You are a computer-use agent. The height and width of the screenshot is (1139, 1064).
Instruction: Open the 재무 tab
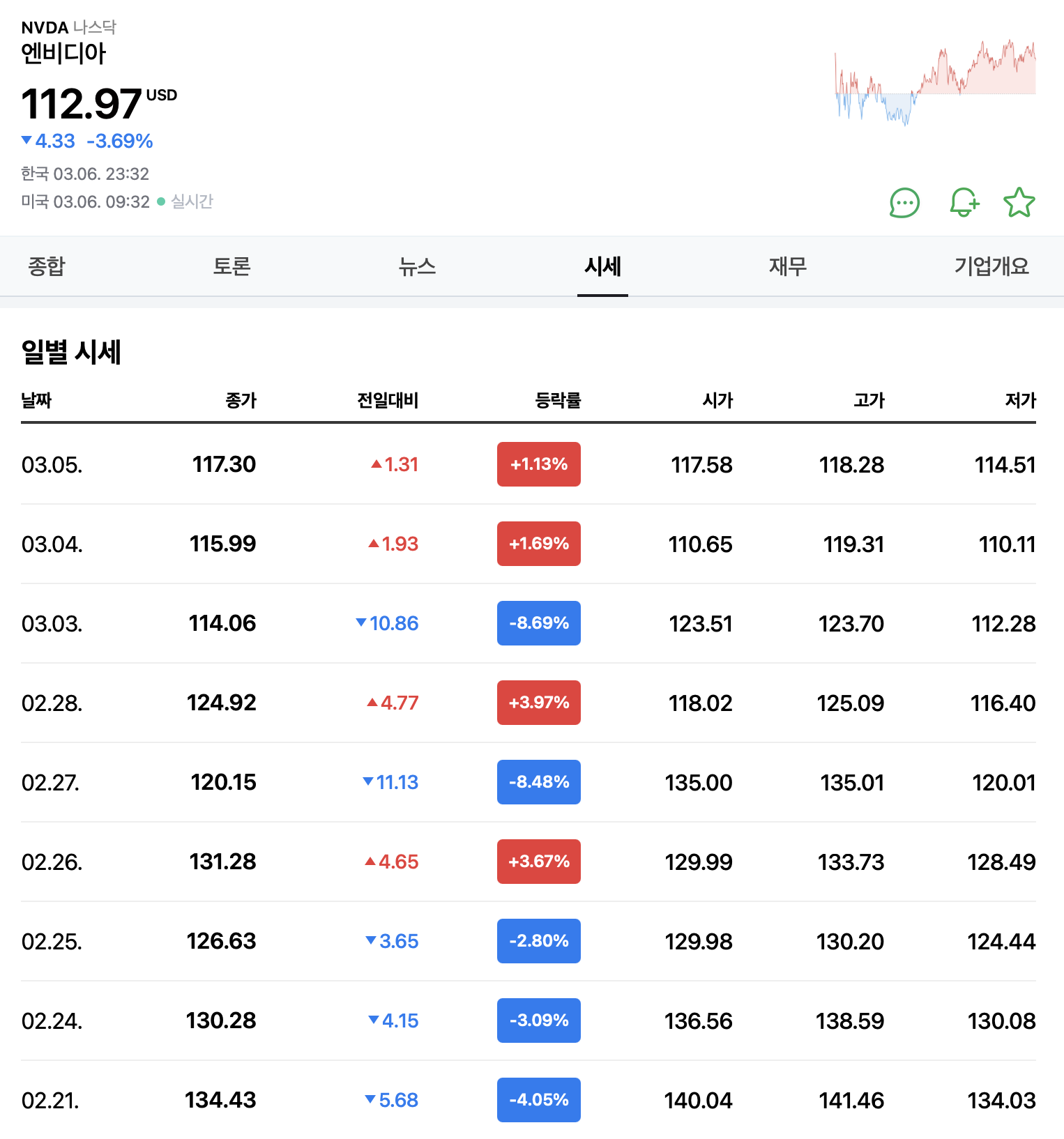pos(788,266)
